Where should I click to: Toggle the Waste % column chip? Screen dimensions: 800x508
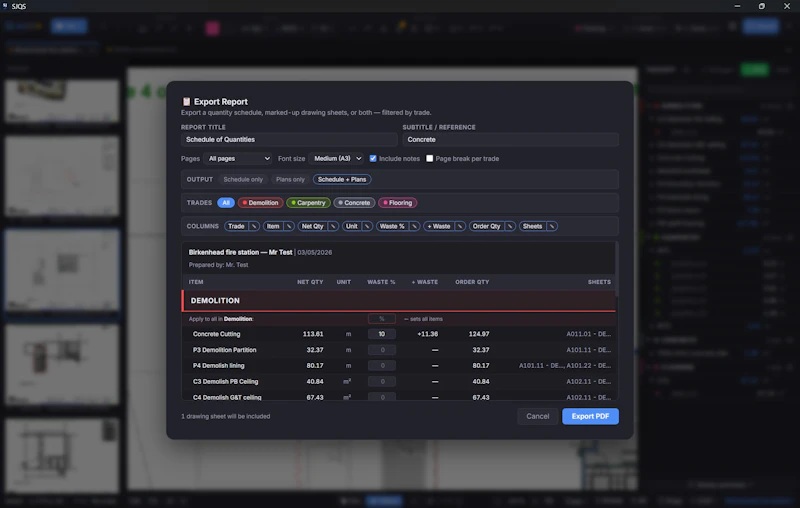(392, 226)
